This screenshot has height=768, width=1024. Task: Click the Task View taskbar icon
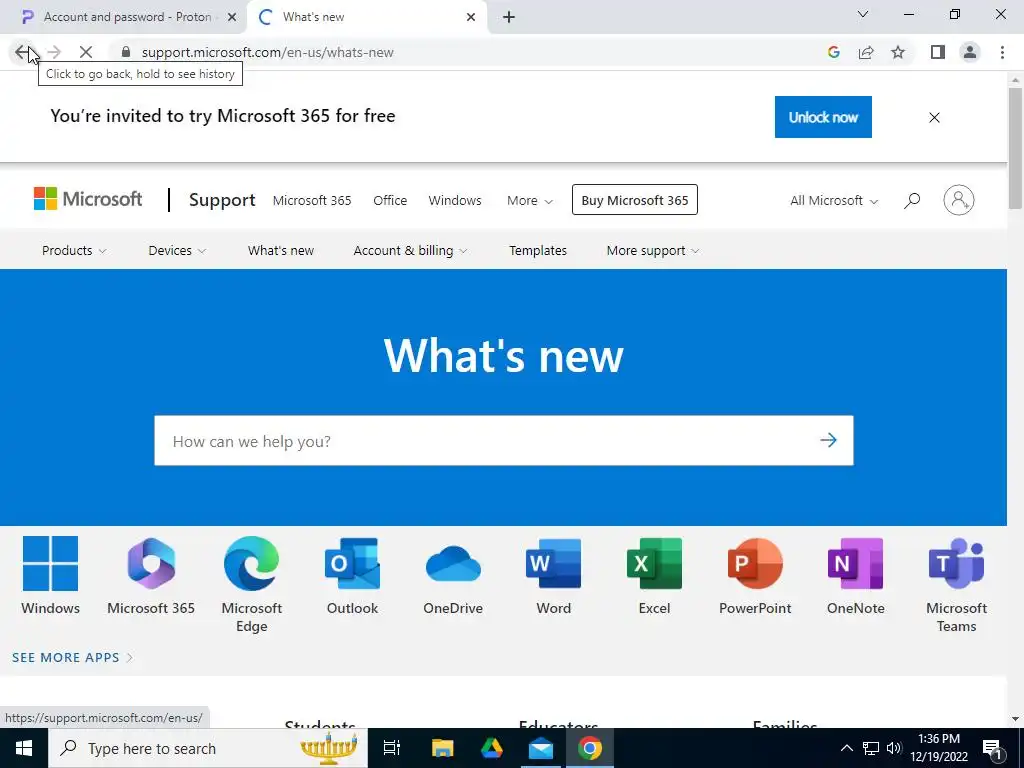click(x=392, y=748)
